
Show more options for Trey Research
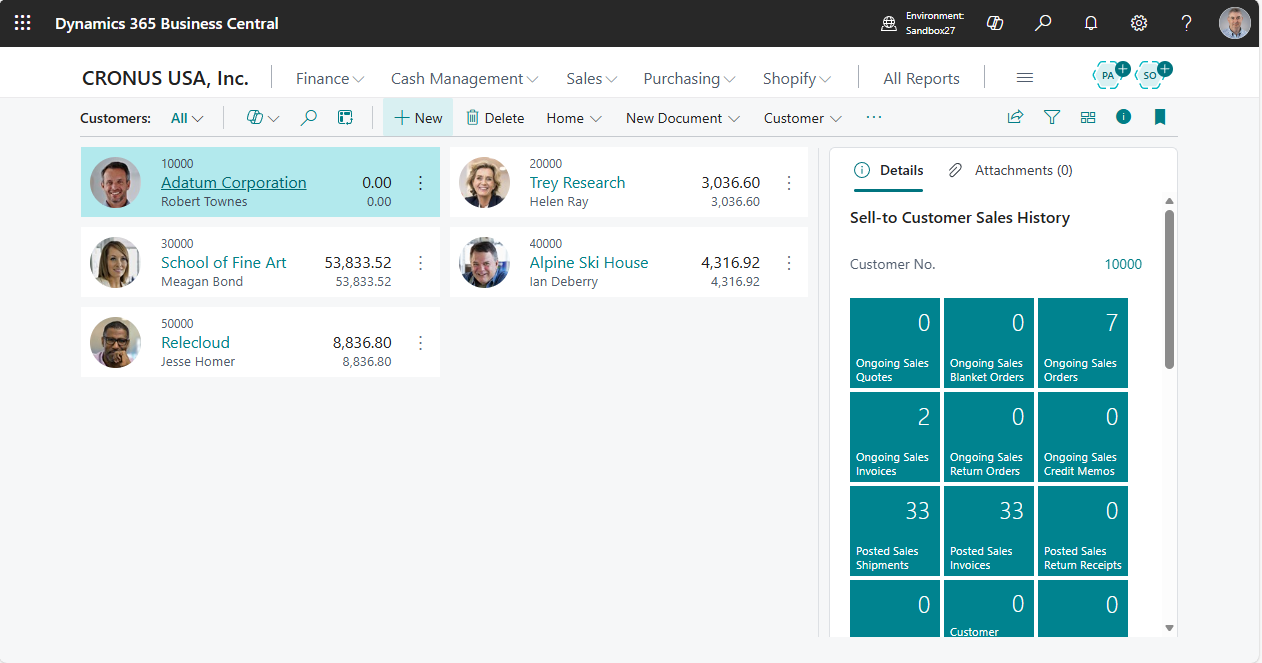pos(789,183)
